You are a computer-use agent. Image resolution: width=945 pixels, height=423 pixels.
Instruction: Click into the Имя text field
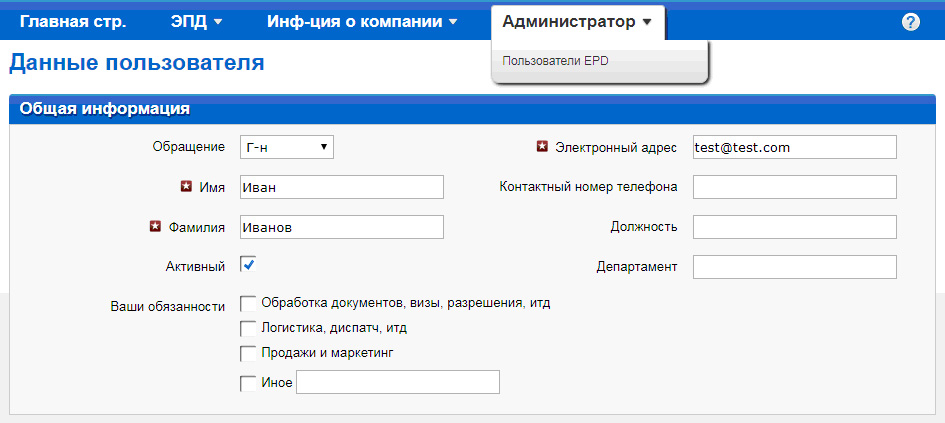coord(341,188)
